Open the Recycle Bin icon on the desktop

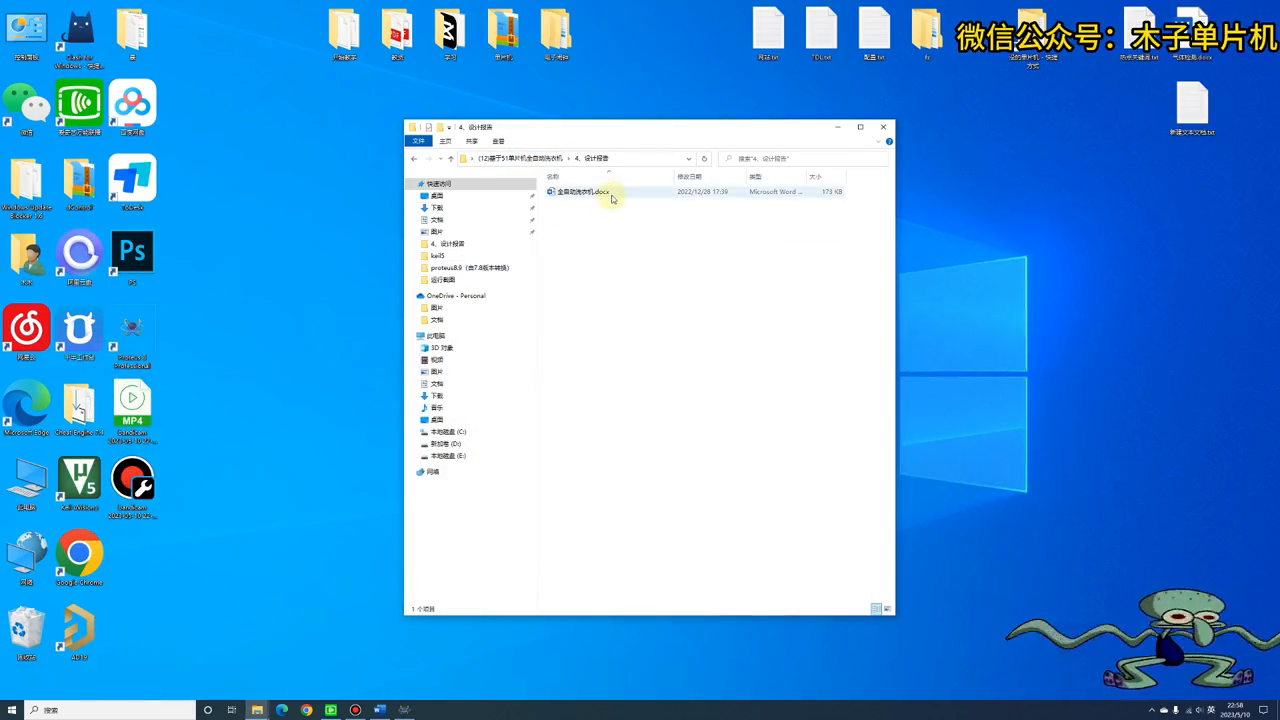[26, 628]
